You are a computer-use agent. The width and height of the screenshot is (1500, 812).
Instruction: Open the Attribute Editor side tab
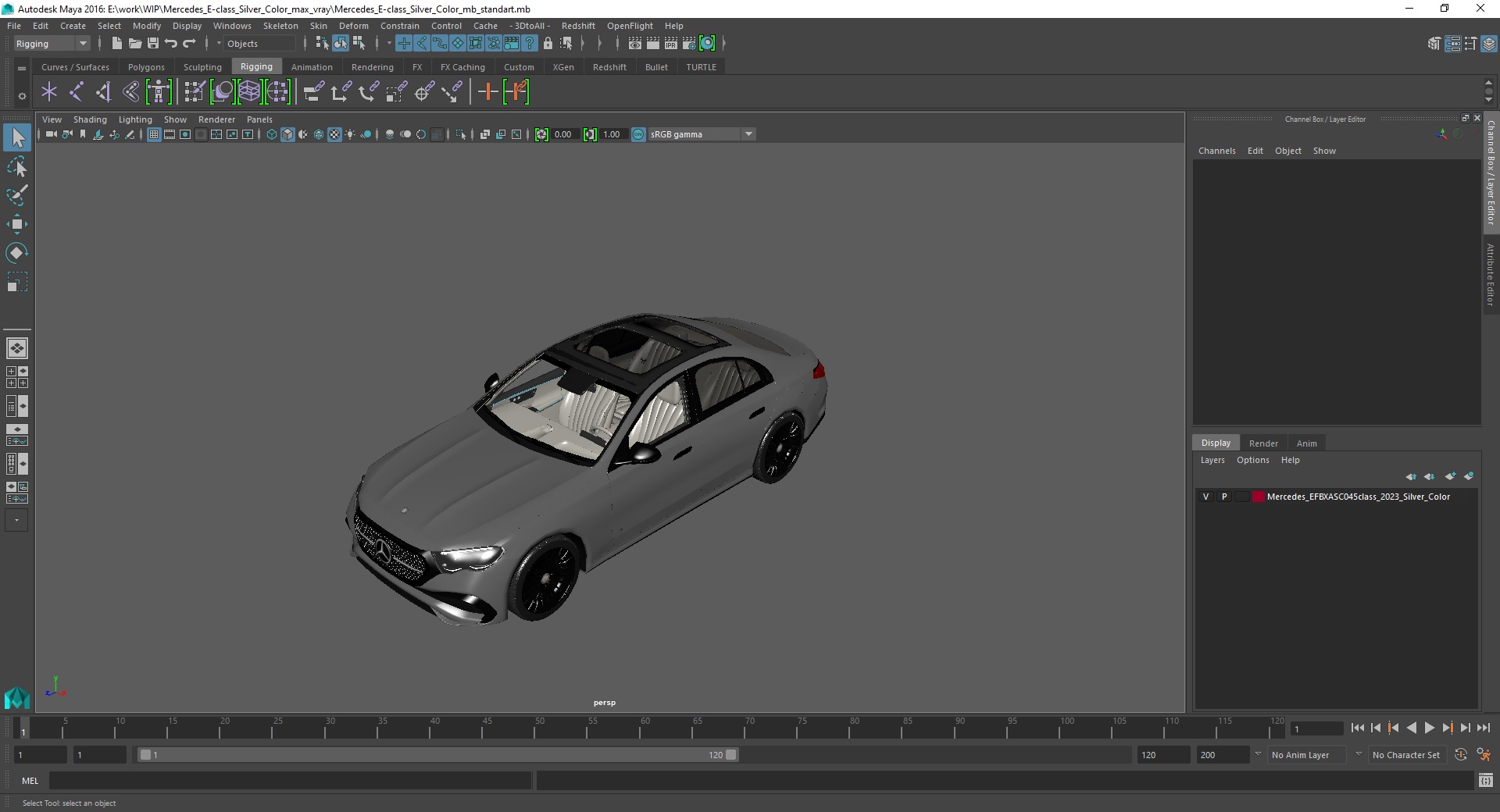(x=1491, y=274)
